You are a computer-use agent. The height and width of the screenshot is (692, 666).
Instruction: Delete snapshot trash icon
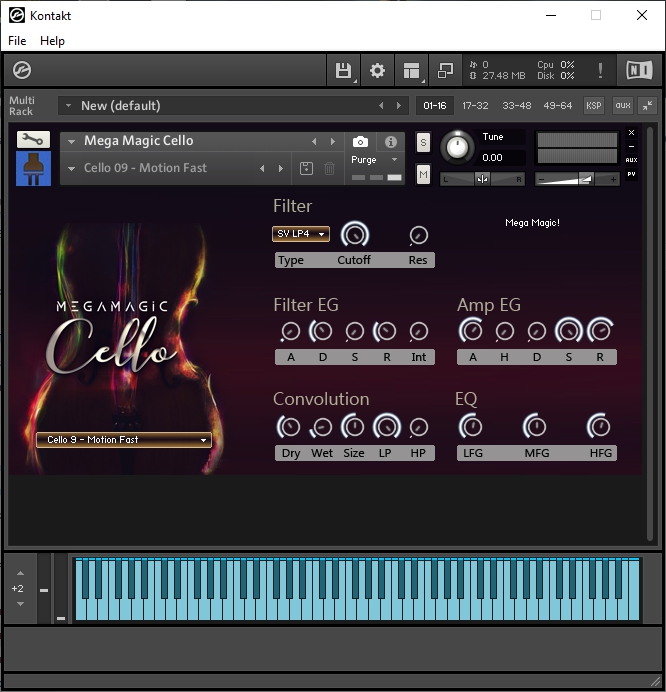pos(329,169)
